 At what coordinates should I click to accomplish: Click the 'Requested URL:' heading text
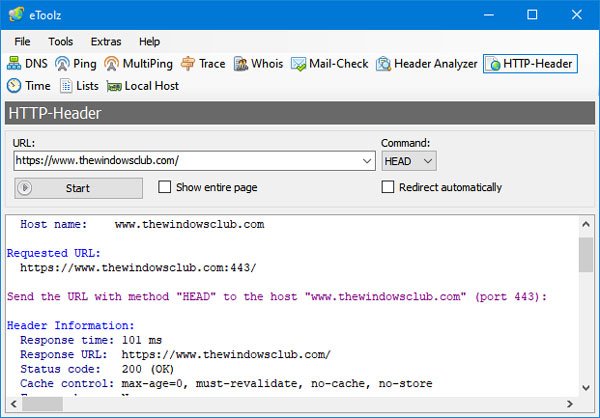click(x=54, y=253)
